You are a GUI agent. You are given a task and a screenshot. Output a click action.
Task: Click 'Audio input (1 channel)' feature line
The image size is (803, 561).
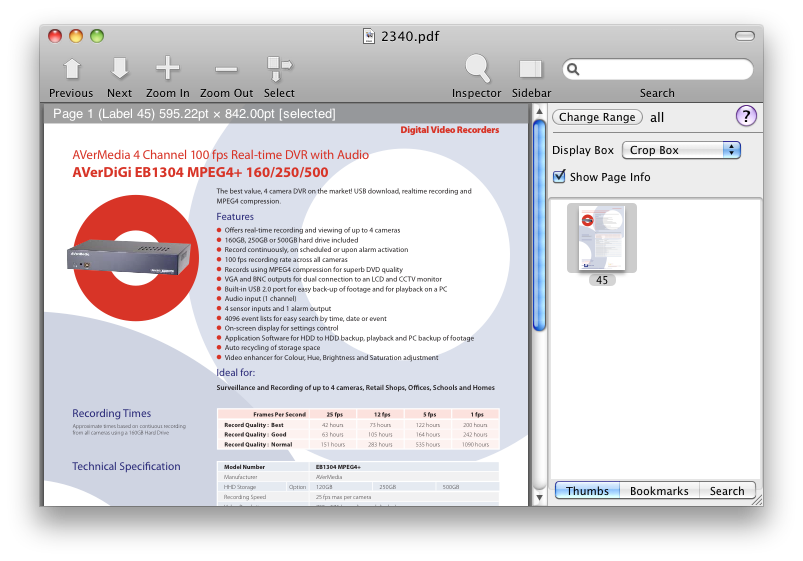260,298
